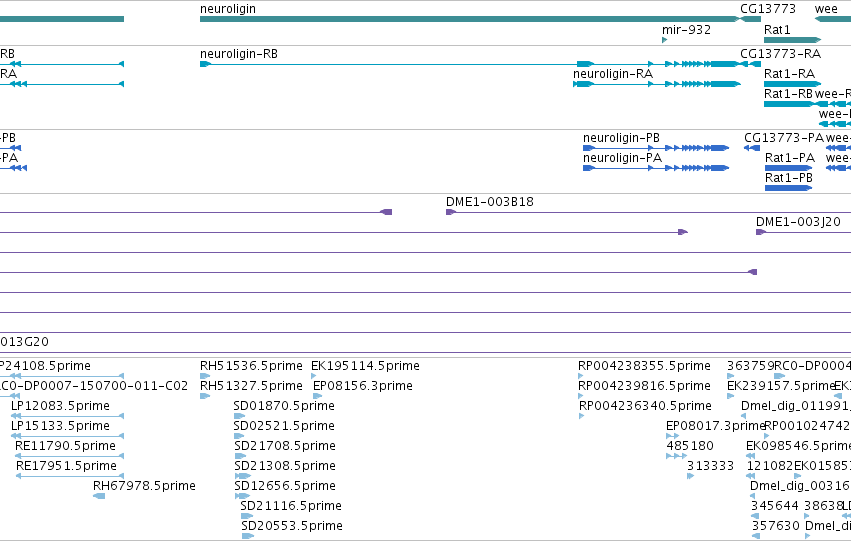851x541 pixels.
Task: Select the SD21308.5prime label
Action: [x=284, y=466]
